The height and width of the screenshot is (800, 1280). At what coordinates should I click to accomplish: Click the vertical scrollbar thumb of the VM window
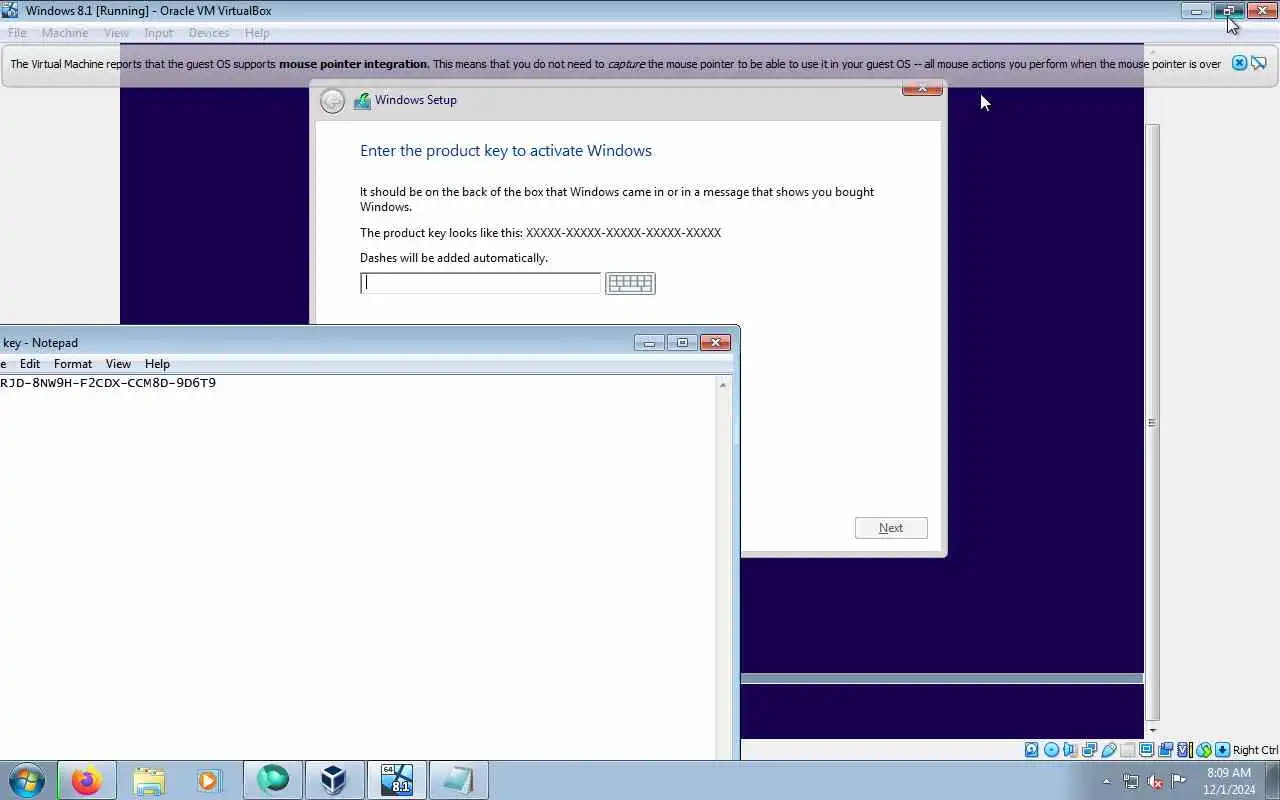[1152, 422]
